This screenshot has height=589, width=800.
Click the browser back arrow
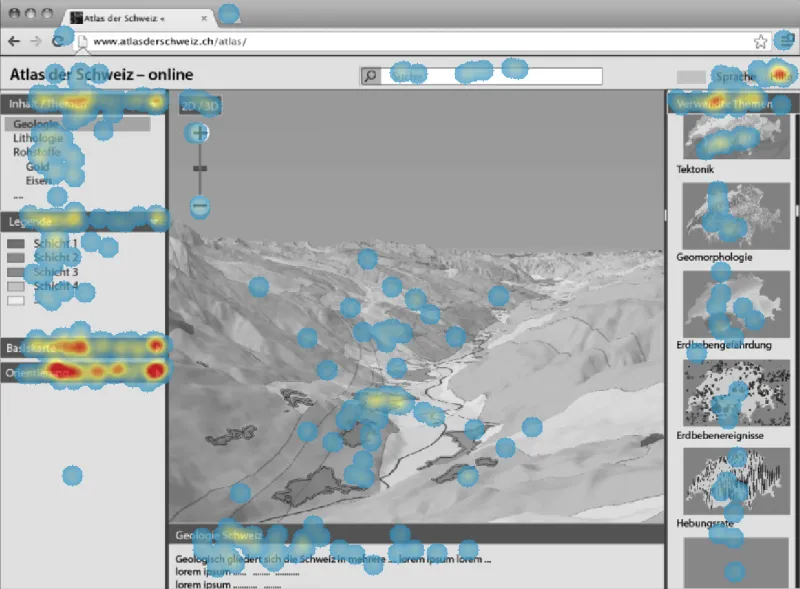pyautogui.click(x=12, y=42)
